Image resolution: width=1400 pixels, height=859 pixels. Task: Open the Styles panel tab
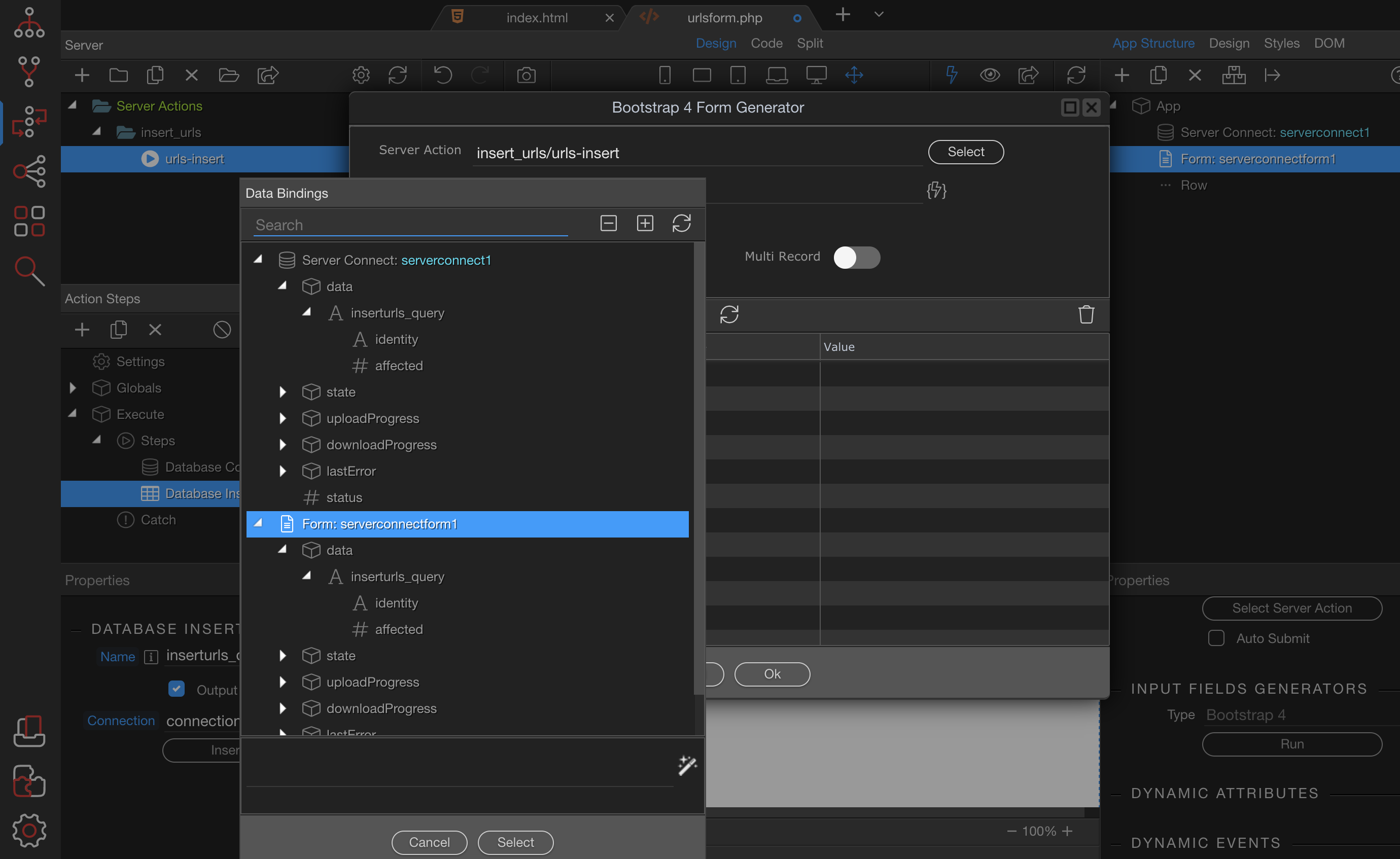(1281, 43)
